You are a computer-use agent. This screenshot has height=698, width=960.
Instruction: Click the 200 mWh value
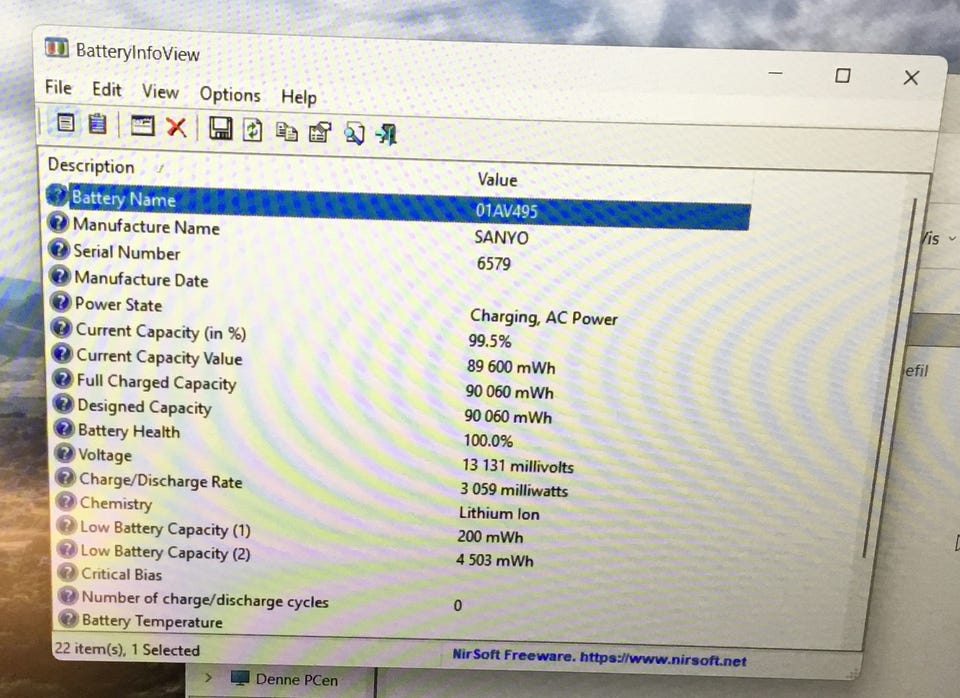[490, 536]
